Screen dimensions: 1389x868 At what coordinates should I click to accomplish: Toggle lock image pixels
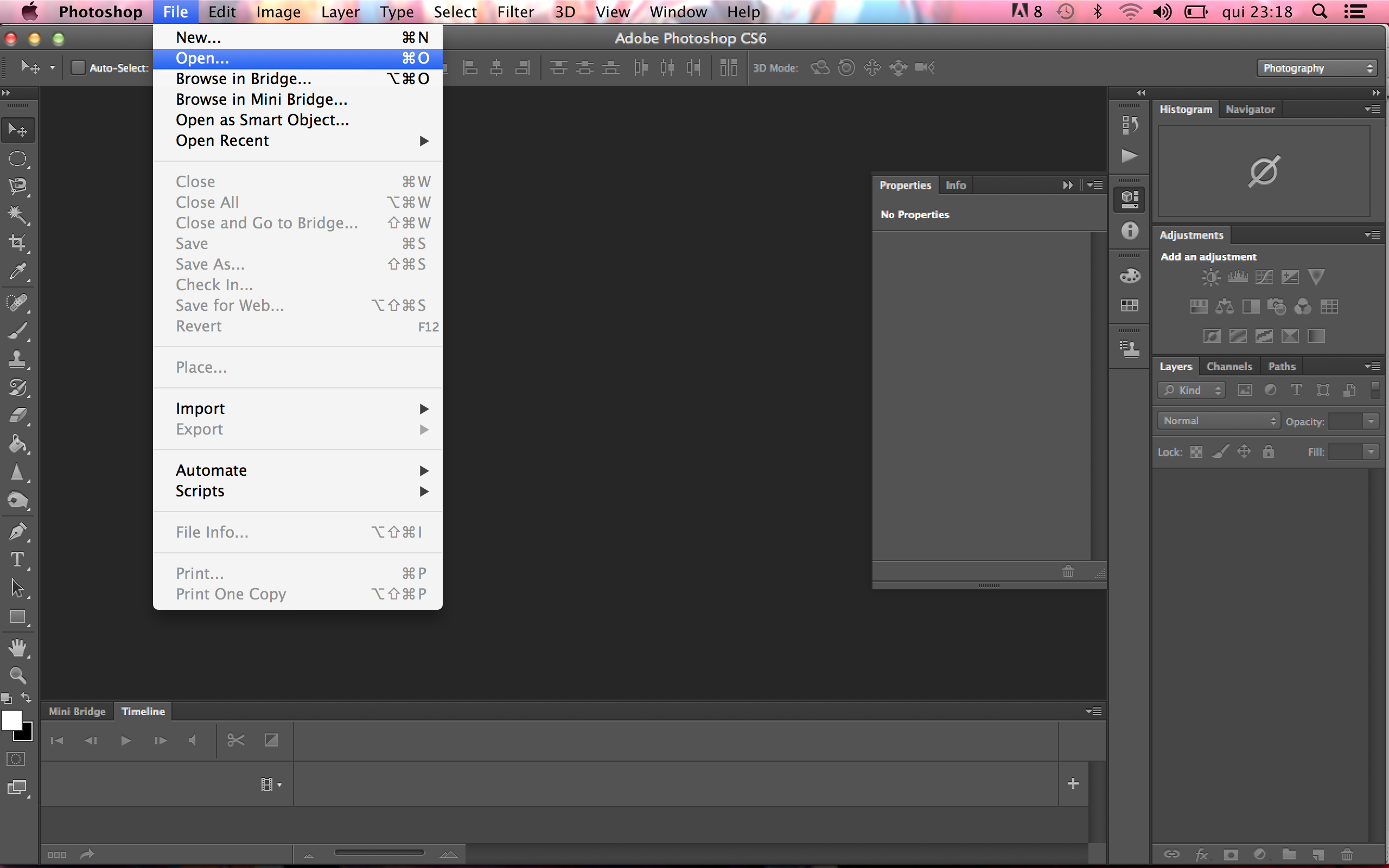pos(1220,452)
